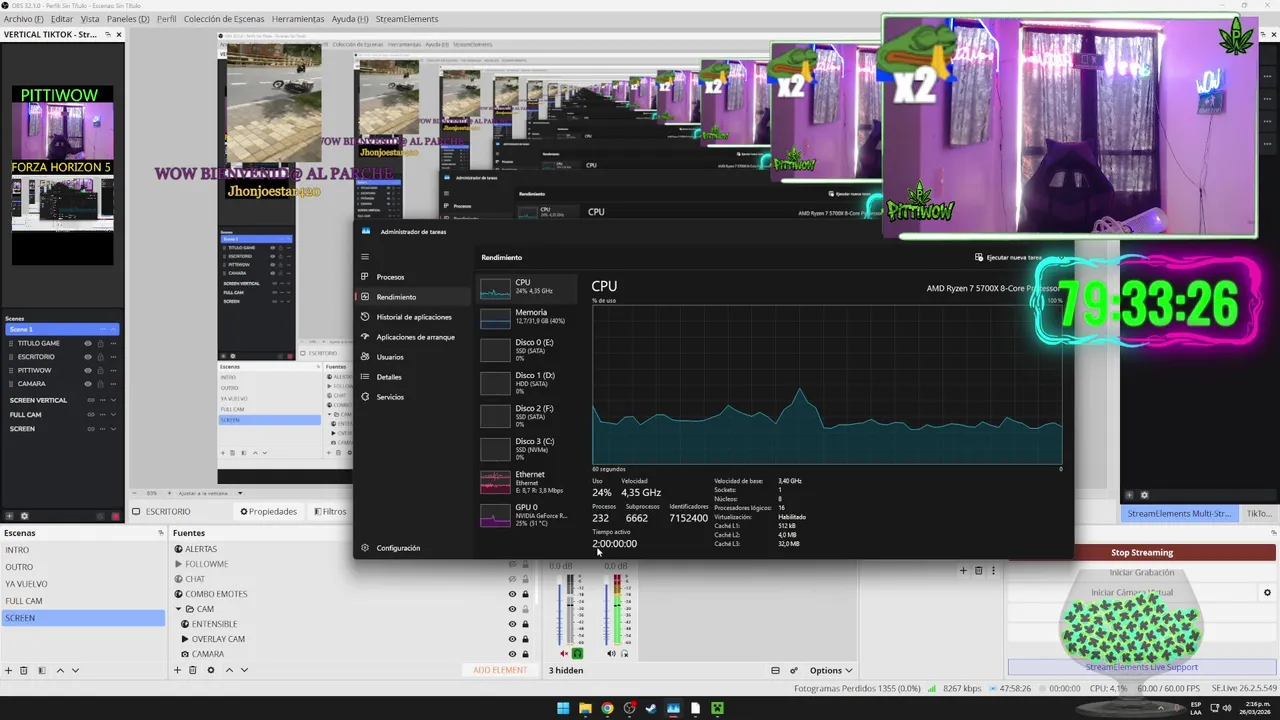Open scene filters icon in Escenas toolbar
This screenshot has width=1280, height=720.
coord(41,670)
